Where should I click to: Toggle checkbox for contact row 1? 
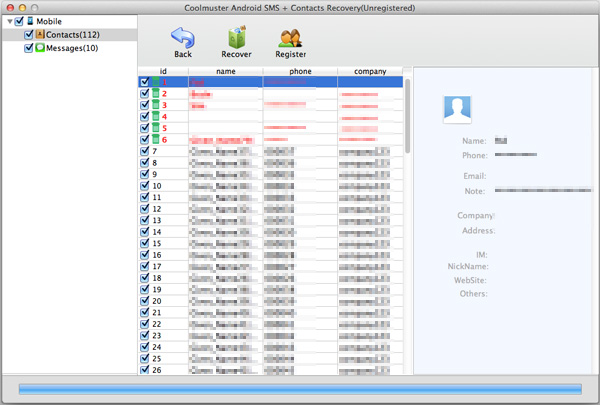(x=145, y=82)
